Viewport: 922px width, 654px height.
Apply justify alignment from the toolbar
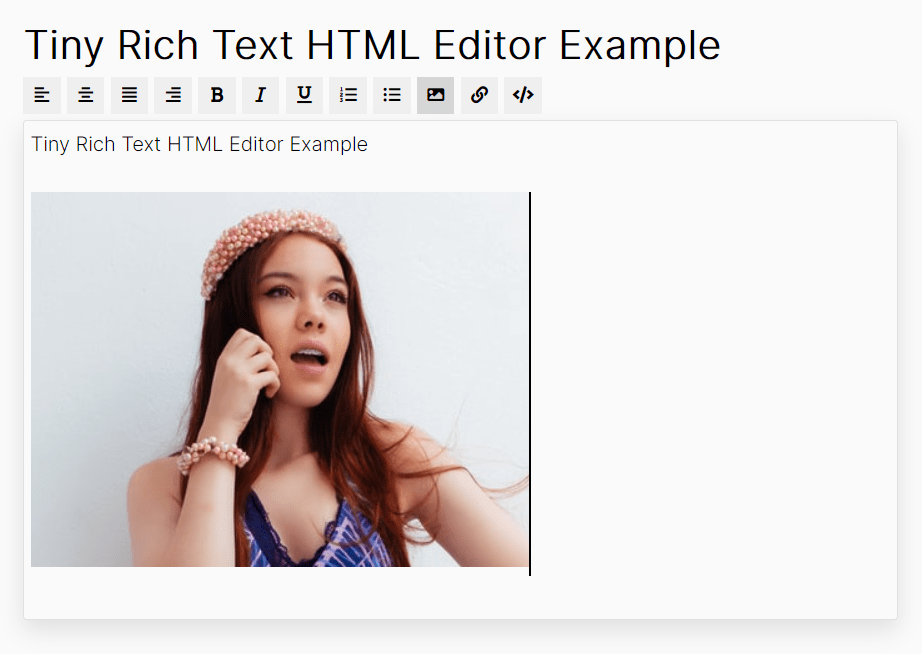(129, 95)
